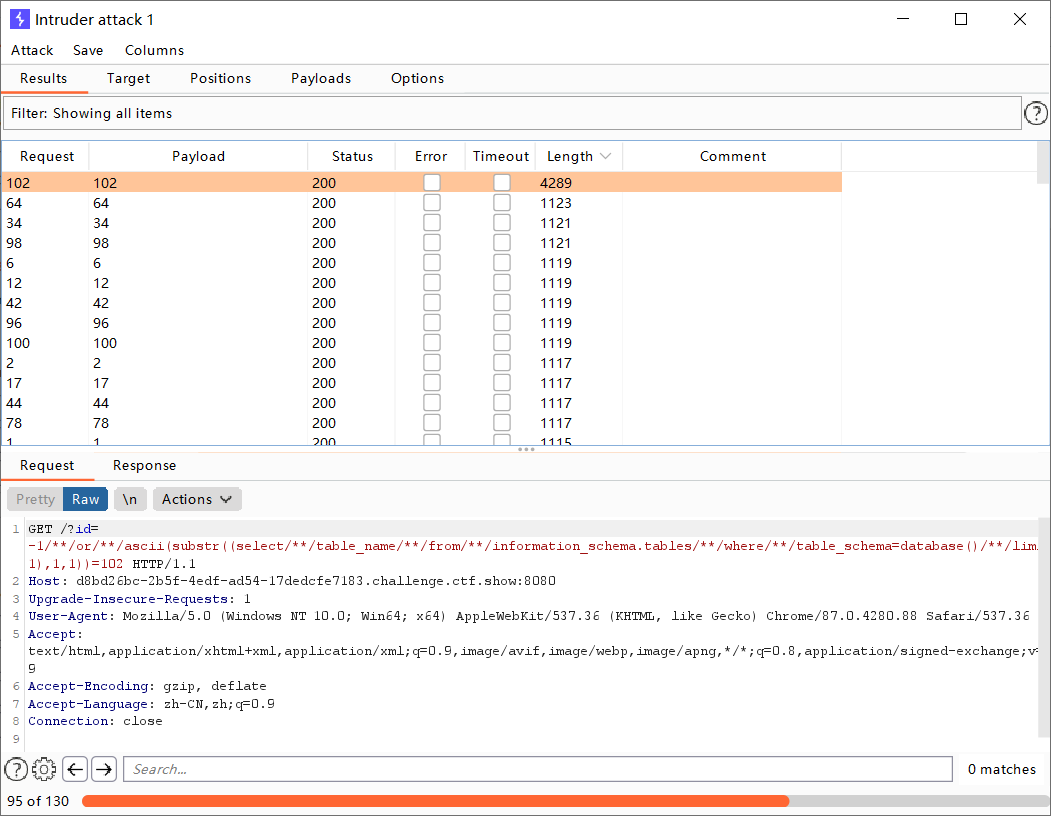Switch to the Payloads tab
Image resolution: width=1051 pixels, height=816 pixels.
pos(321,78)
